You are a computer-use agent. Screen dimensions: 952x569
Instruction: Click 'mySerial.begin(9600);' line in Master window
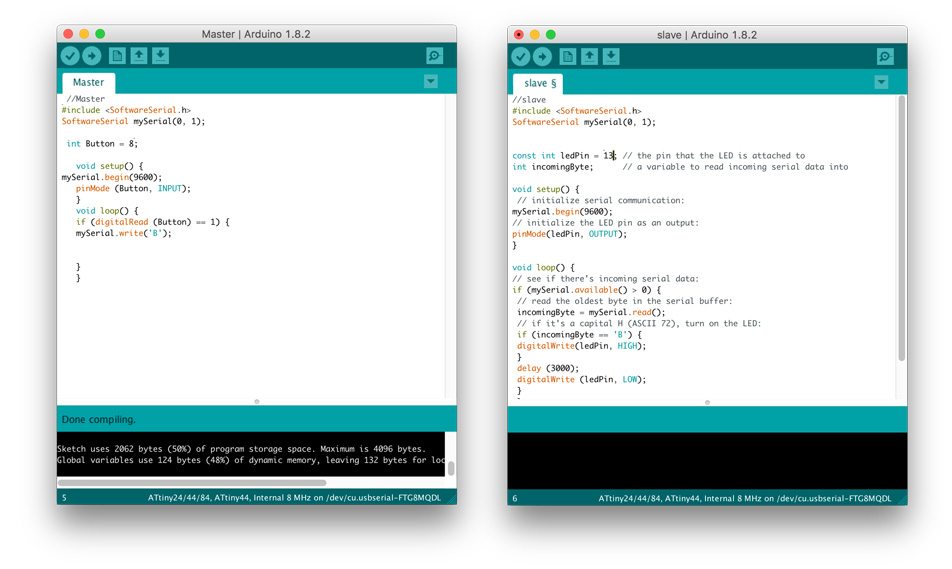tap(112, 177)
